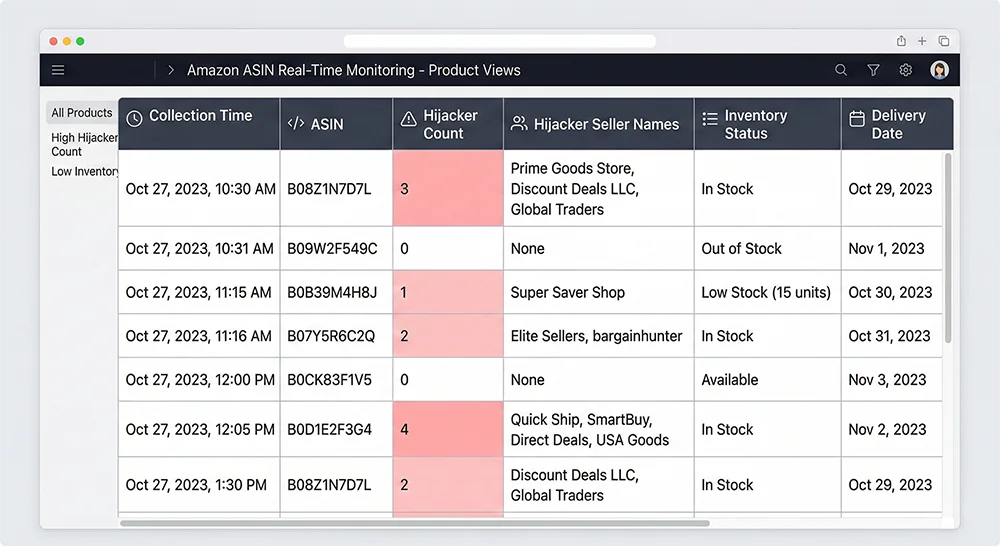The height and width of the screenshot is (546, 1000).
Task: Click Nov 2, 2023 delivery date
Action: (892, 429)
